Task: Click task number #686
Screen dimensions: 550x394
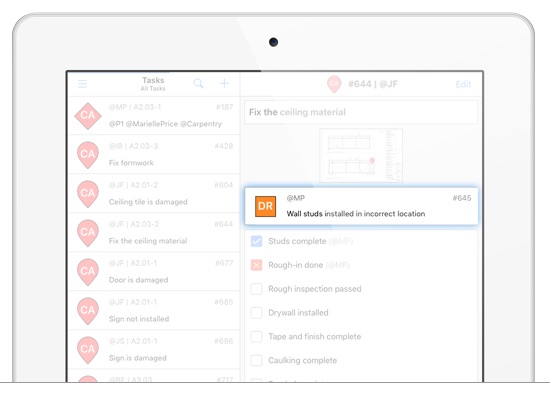Action: (224, 341)
